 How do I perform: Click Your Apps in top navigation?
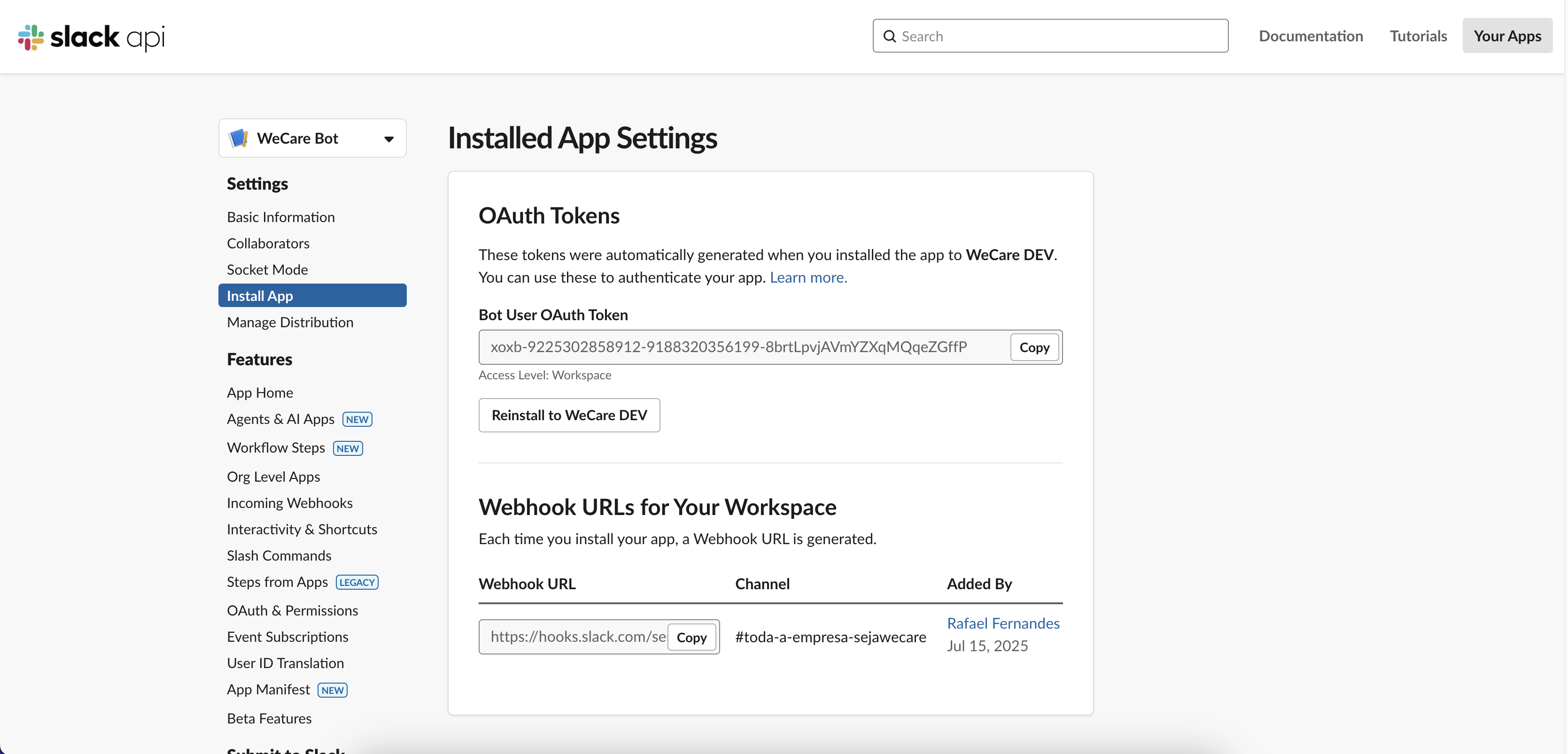click(1507, 36)
